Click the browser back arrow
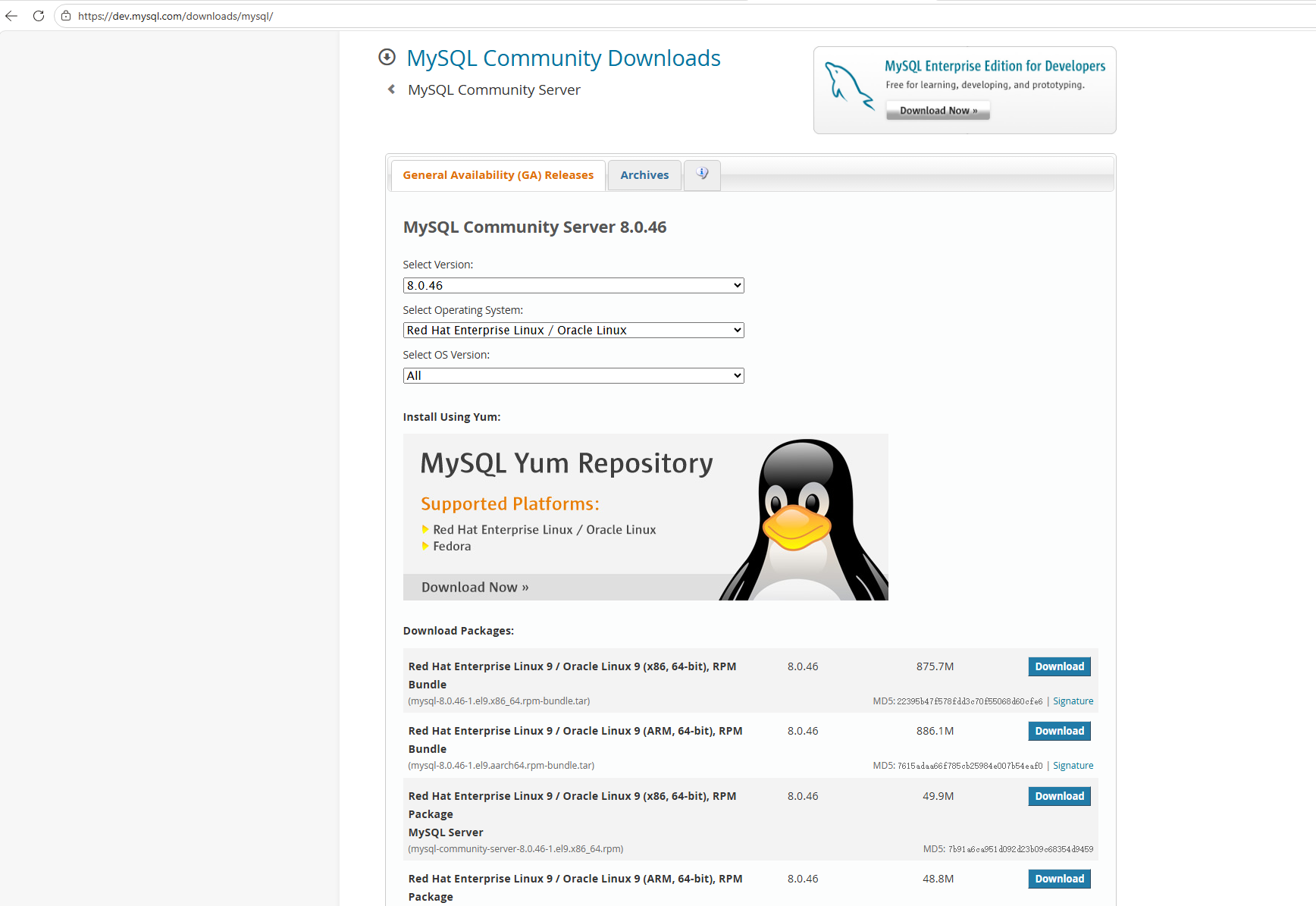 tap(11, 16)
